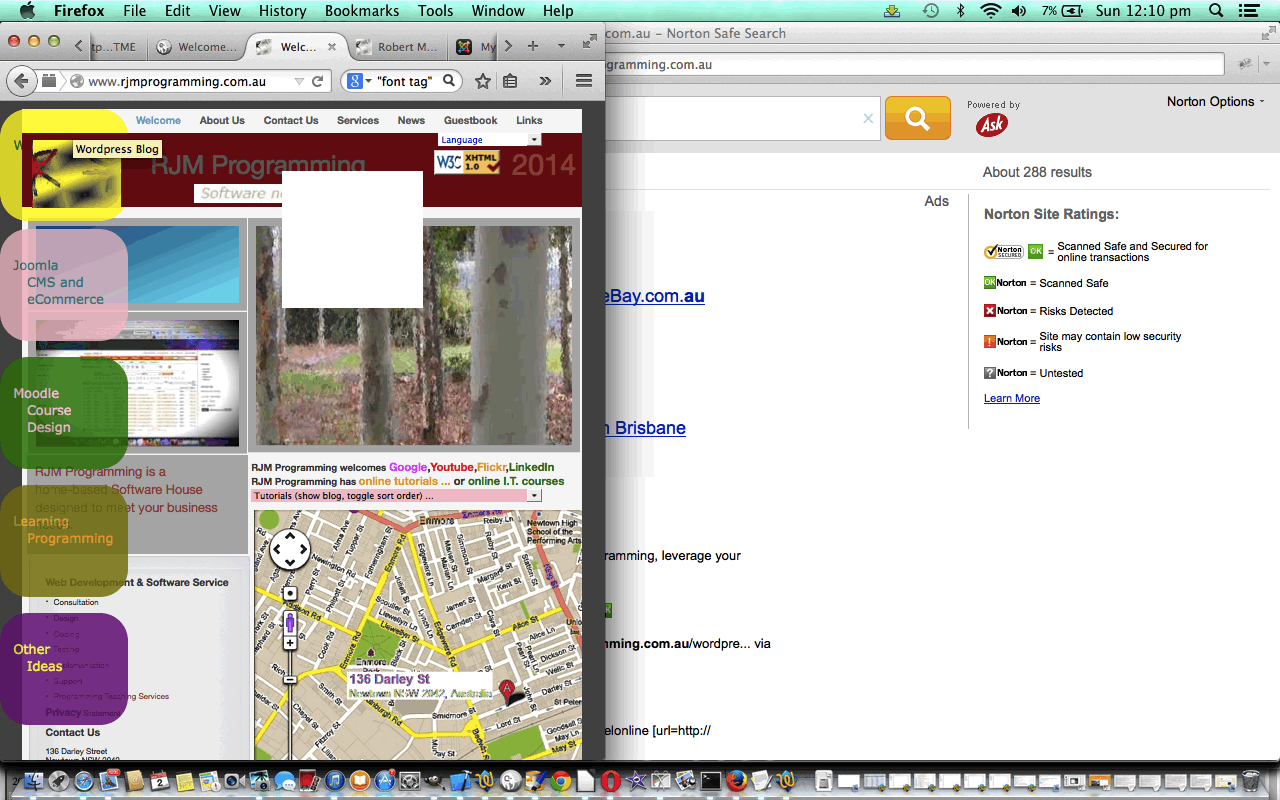Screen dimensions: 1280x800
Task: Submit the "font tag" search magnifier
Action: (449, 81)
